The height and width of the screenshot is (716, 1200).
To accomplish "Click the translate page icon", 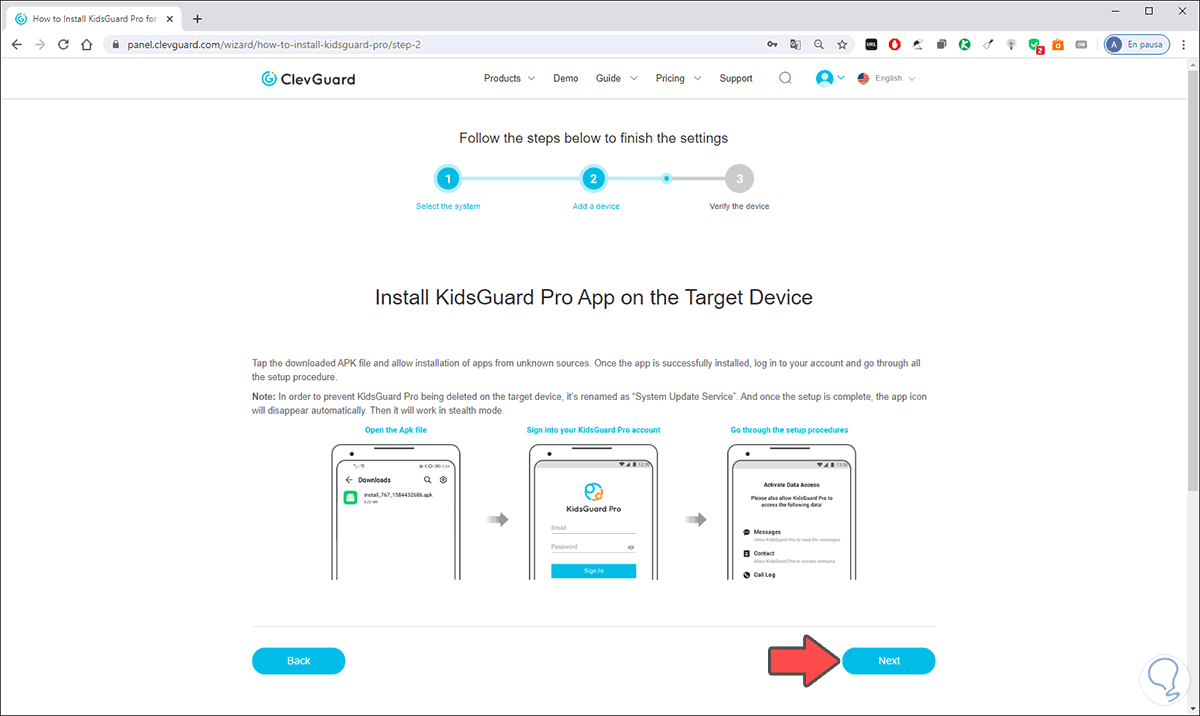I will click(x=796, y=44).
